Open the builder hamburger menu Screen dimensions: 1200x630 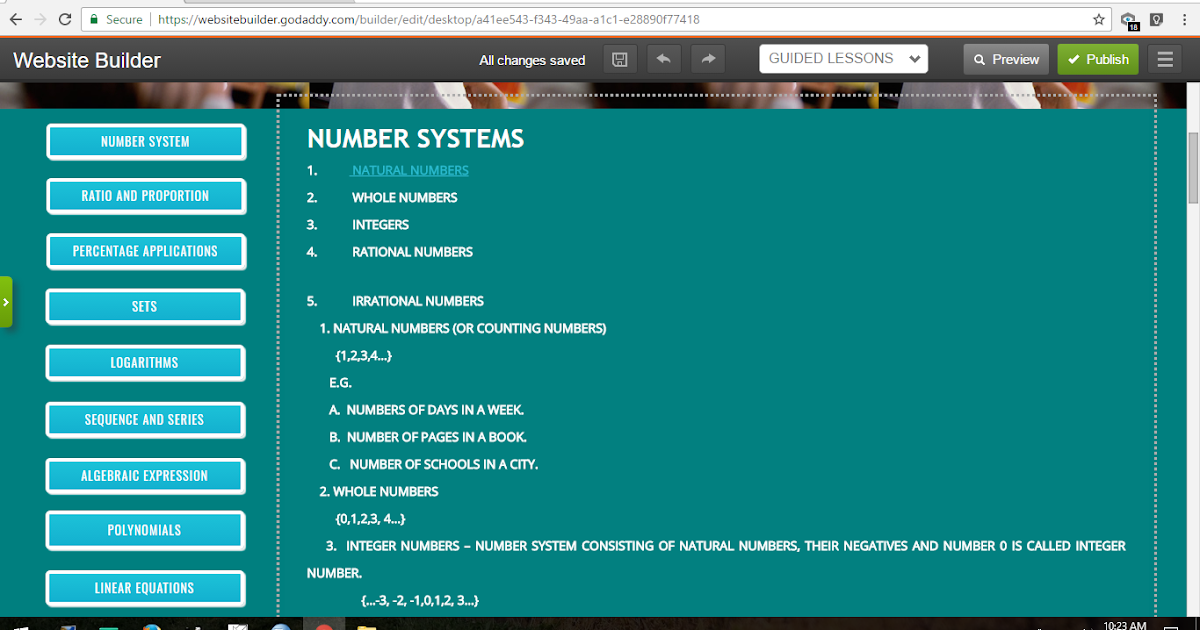(1164, 58)
